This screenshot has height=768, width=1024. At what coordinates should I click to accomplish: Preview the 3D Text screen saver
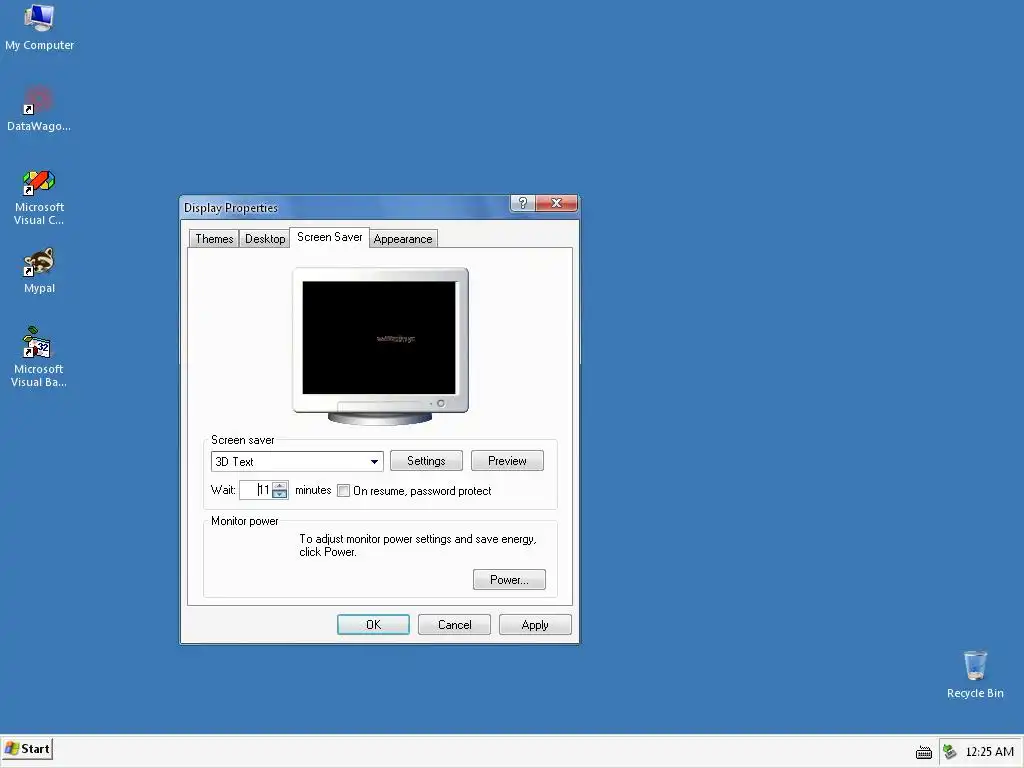click(507, 461)
